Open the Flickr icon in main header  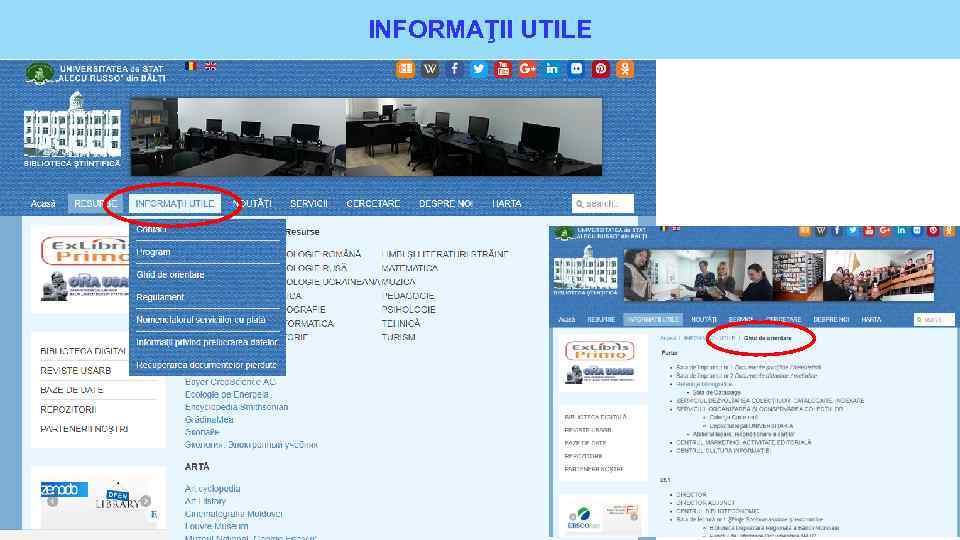tap(576, 69)
